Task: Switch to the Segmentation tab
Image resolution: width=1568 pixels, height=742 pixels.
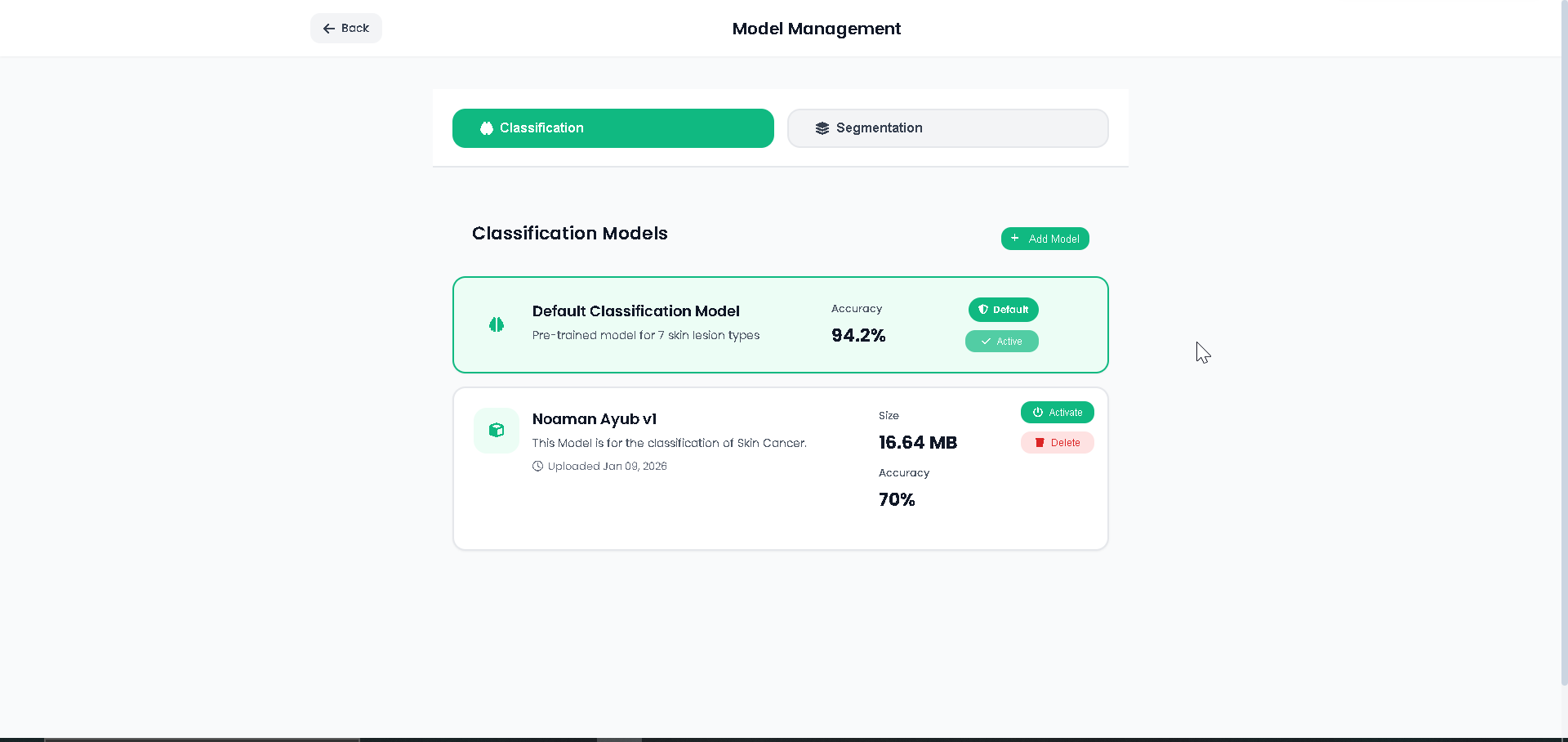Action: [x=947, y=128]
